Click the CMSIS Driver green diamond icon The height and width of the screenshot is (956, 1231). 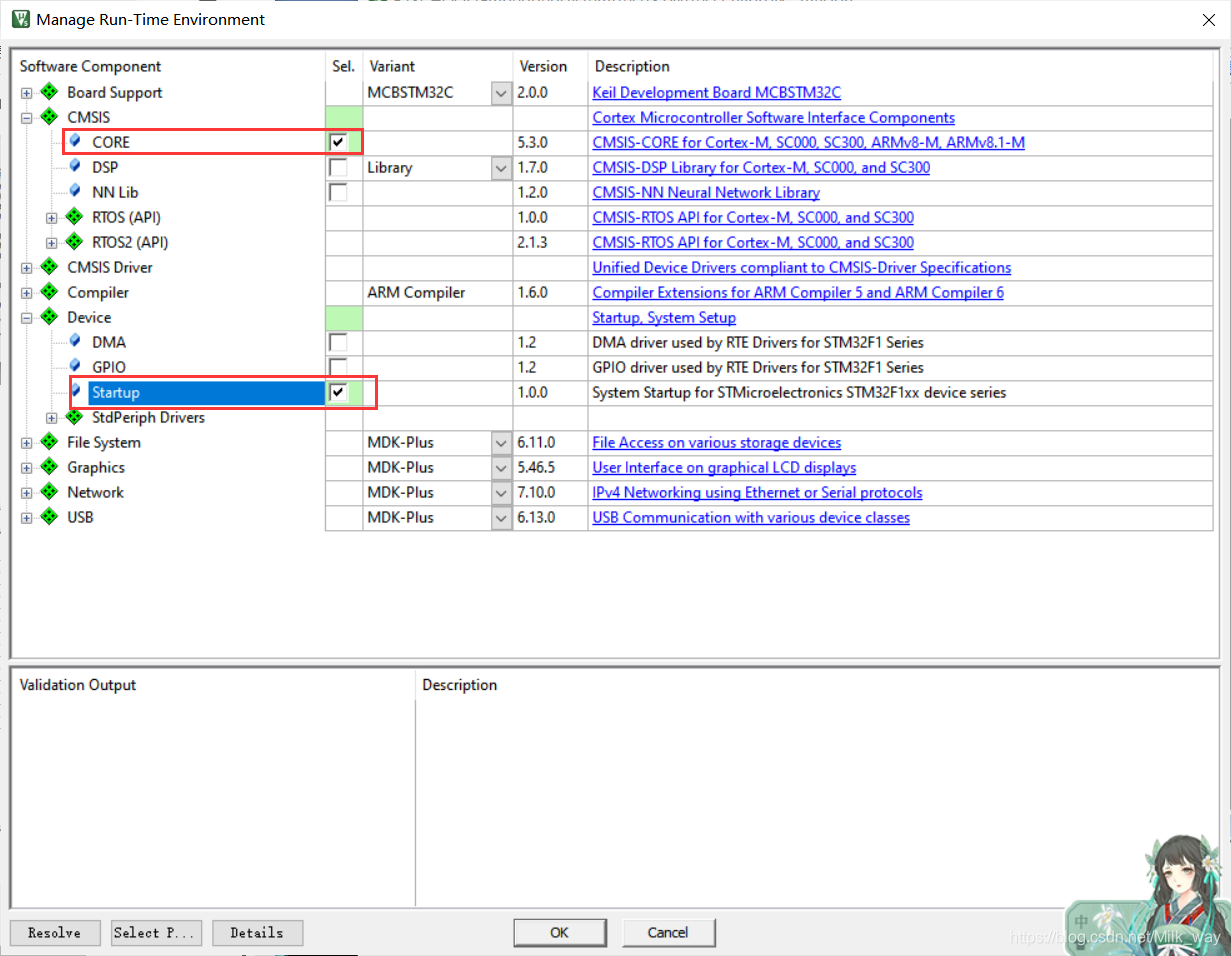pos(49,267)
